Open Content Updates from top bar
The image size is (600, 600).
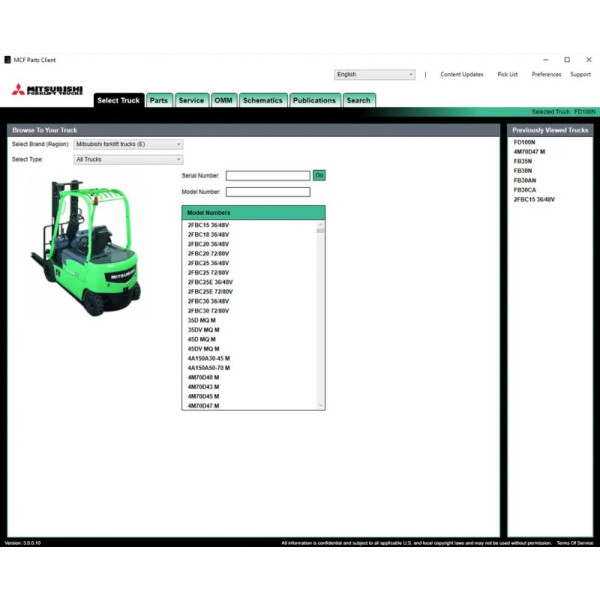click(x=461, y=74)
